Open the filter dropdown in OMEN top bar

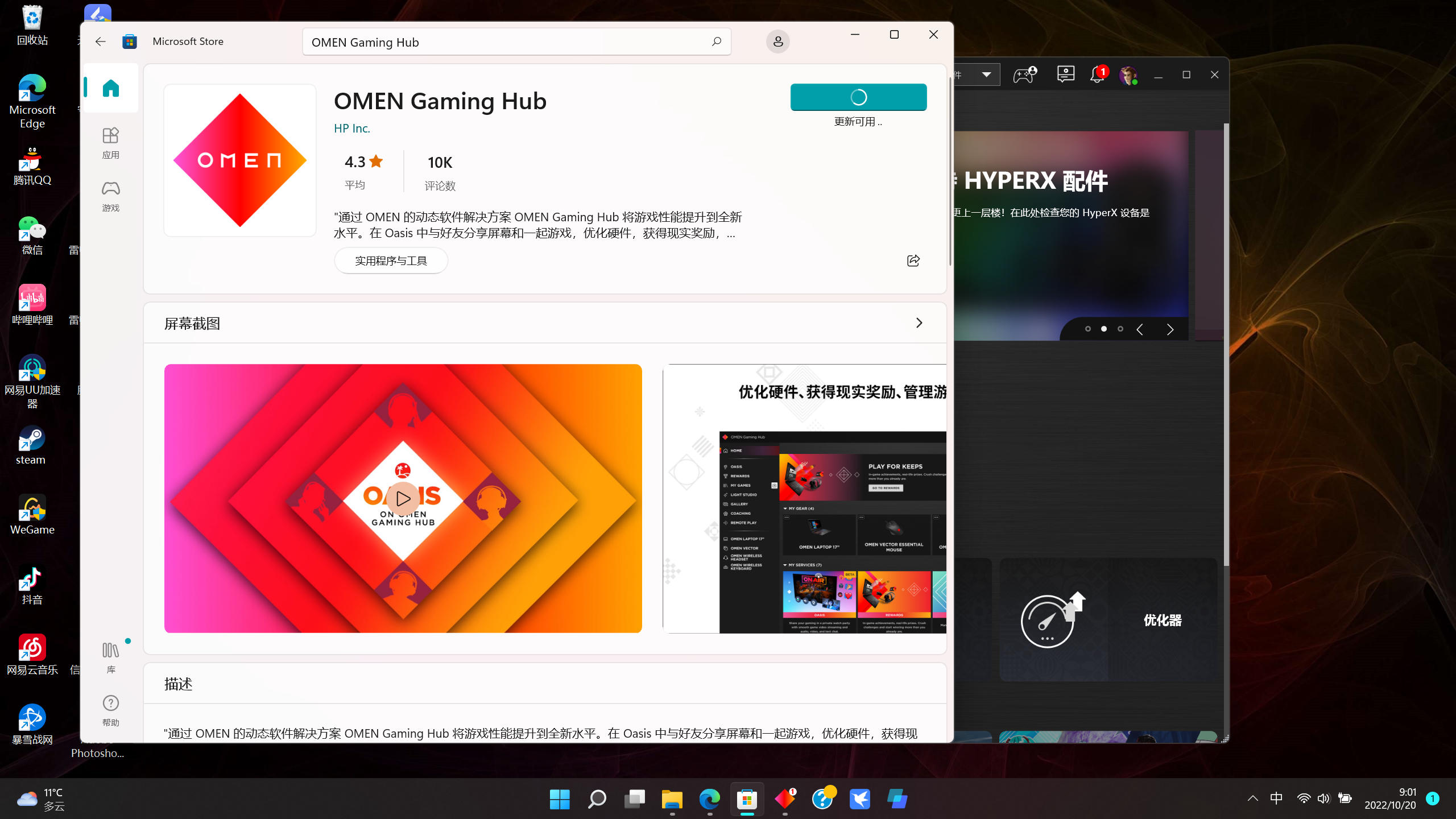pyautogui.click(x=986, y=74)
